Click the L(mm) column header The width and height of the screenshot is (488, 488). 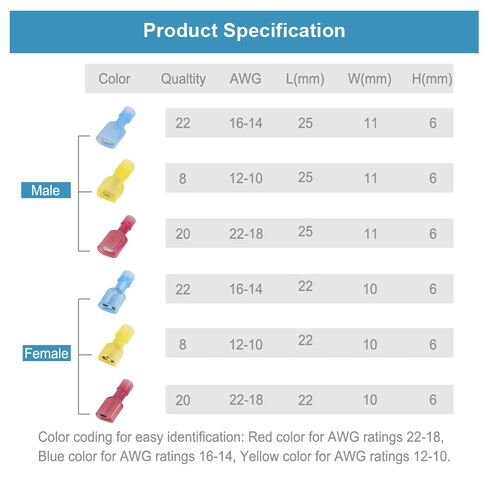[305, 79]
